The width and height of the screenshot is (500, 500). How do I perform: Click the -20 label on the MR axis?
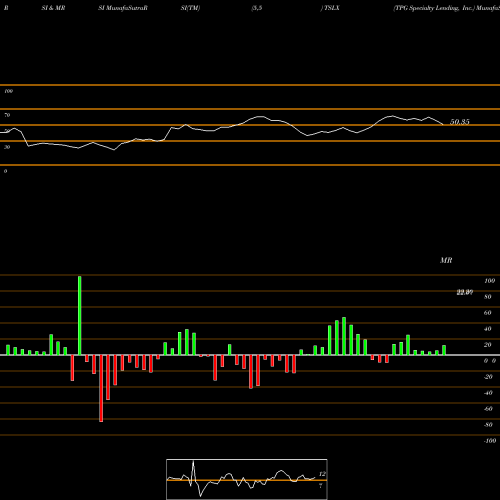click(488, 377)
